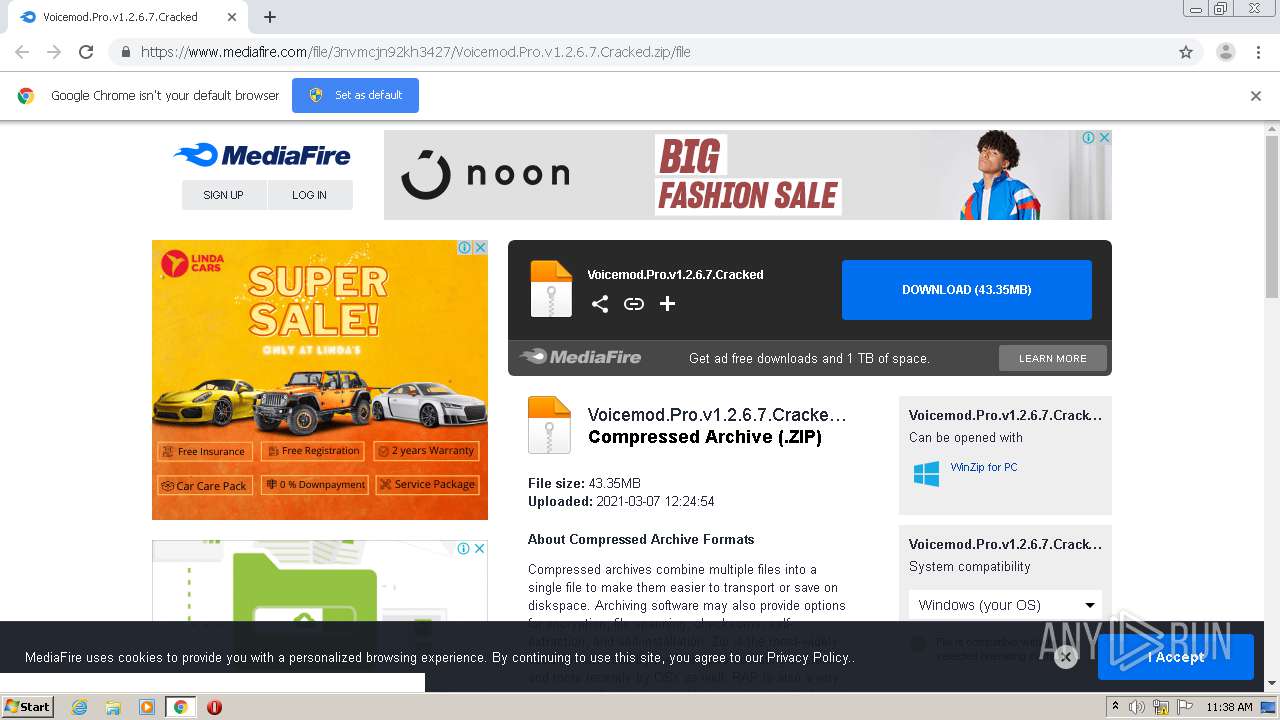Click About Compressed Archive Formats heading
The height and width of the screenshot is (720, 1280).
(641, 539)
